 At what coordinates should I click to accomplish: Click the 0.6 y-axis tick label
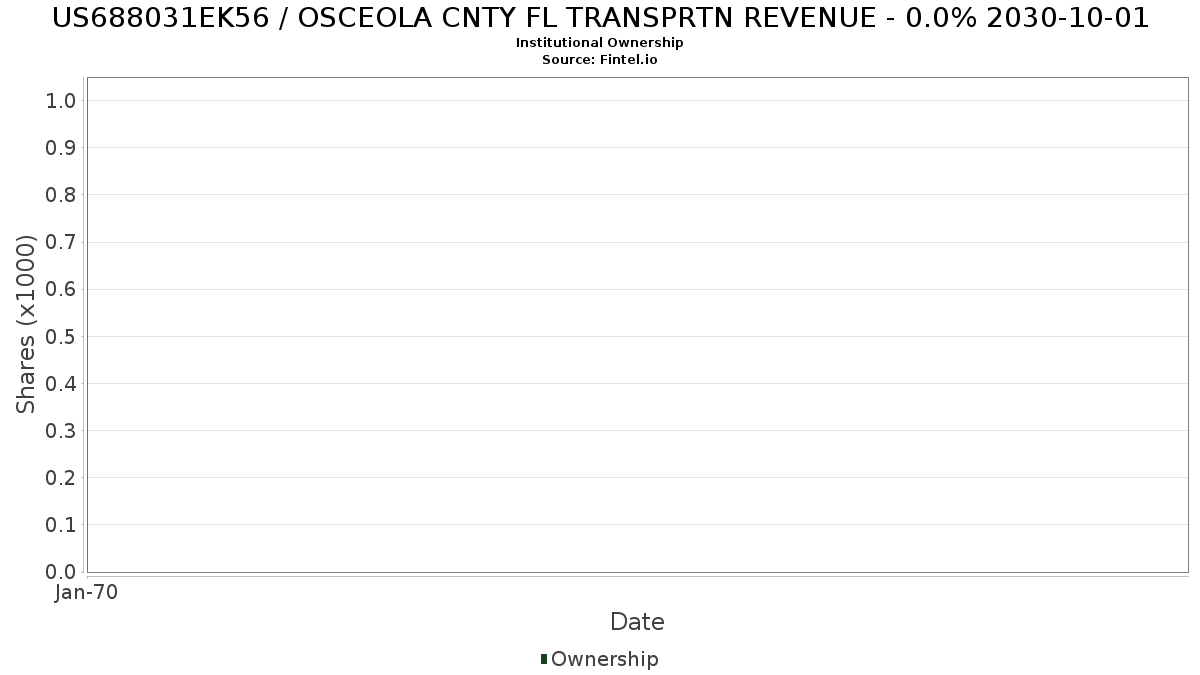pyautogui.click(x=61, y=289)
